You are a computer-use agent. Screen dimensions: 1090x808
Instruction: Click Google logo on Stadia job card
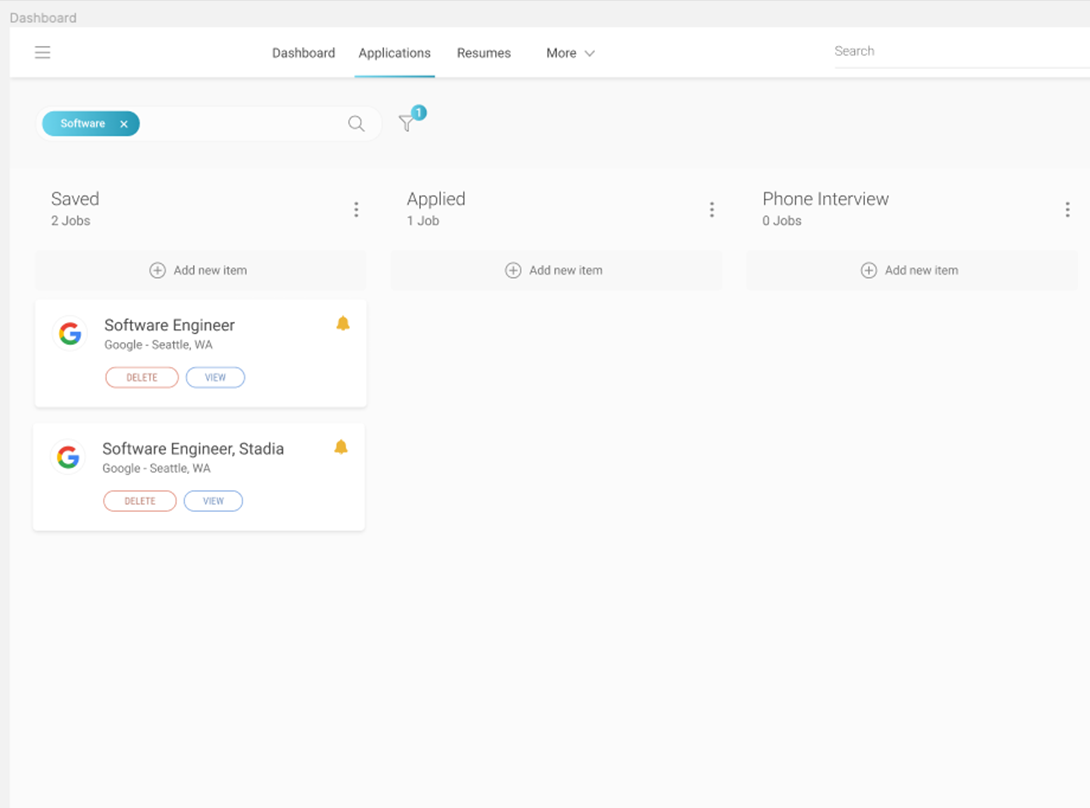(x=68, y=458)
